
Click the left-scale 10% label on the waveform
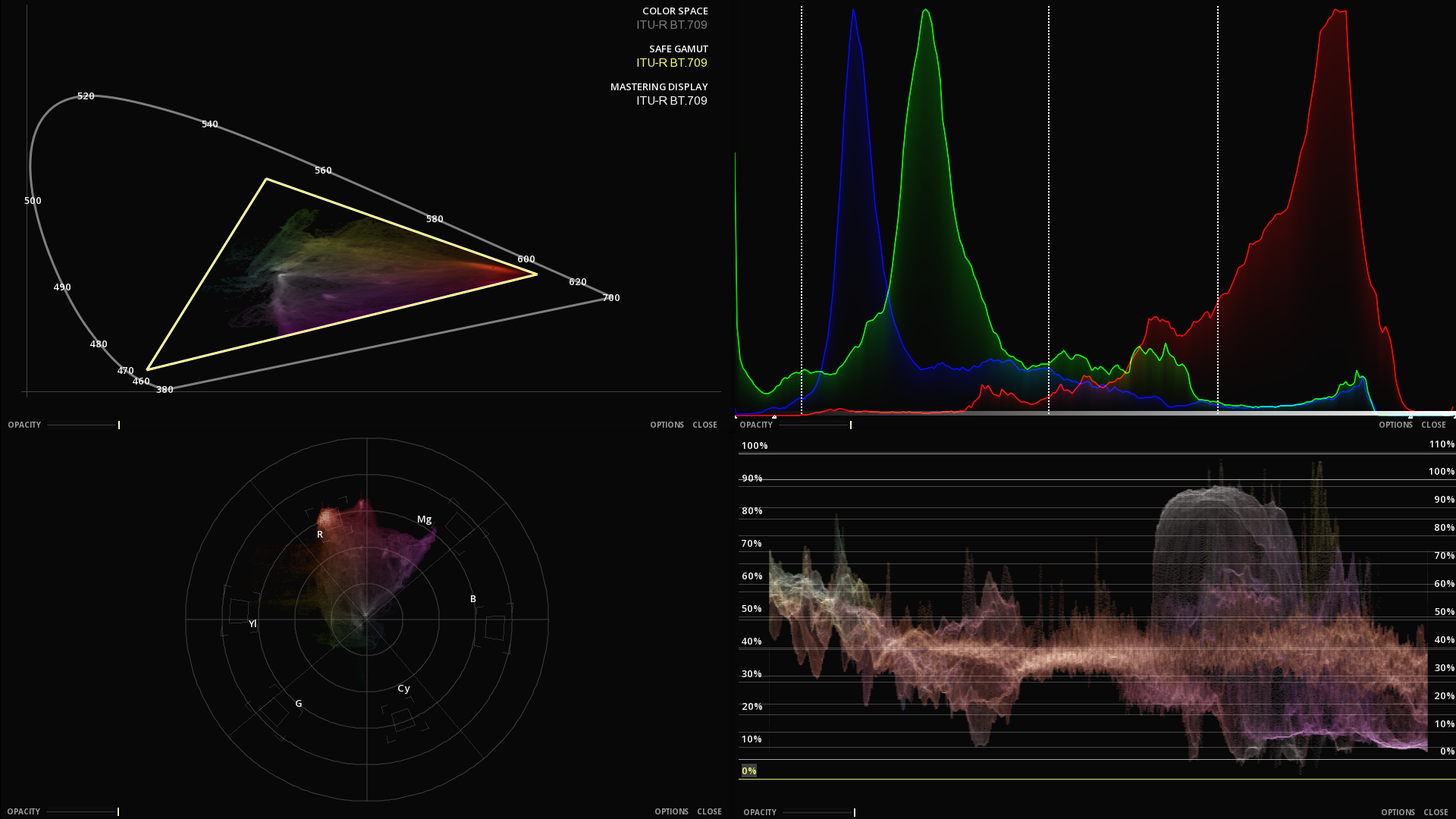pos(752,739)
